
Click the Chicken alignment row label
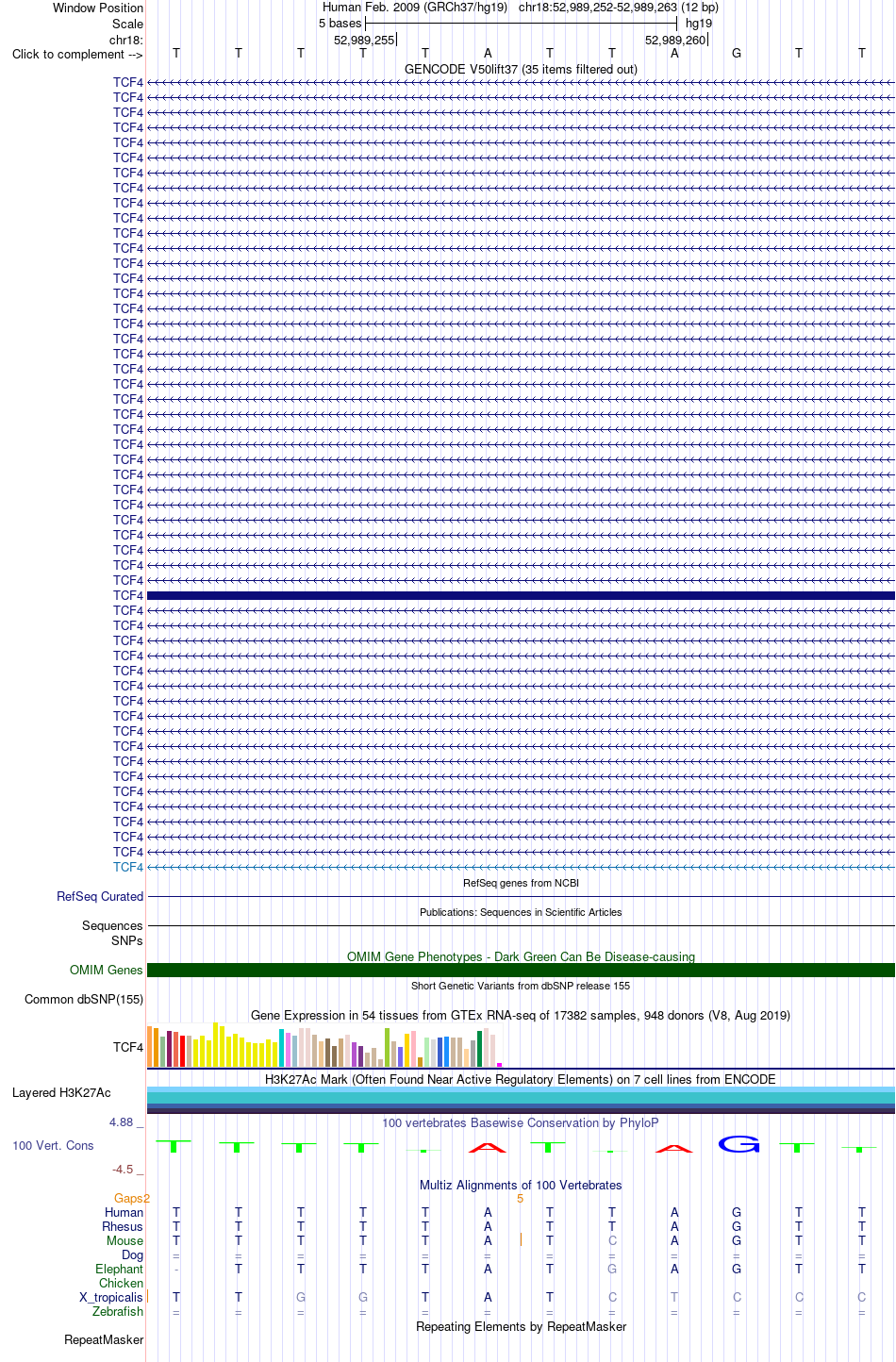[x=122, y=1283]
